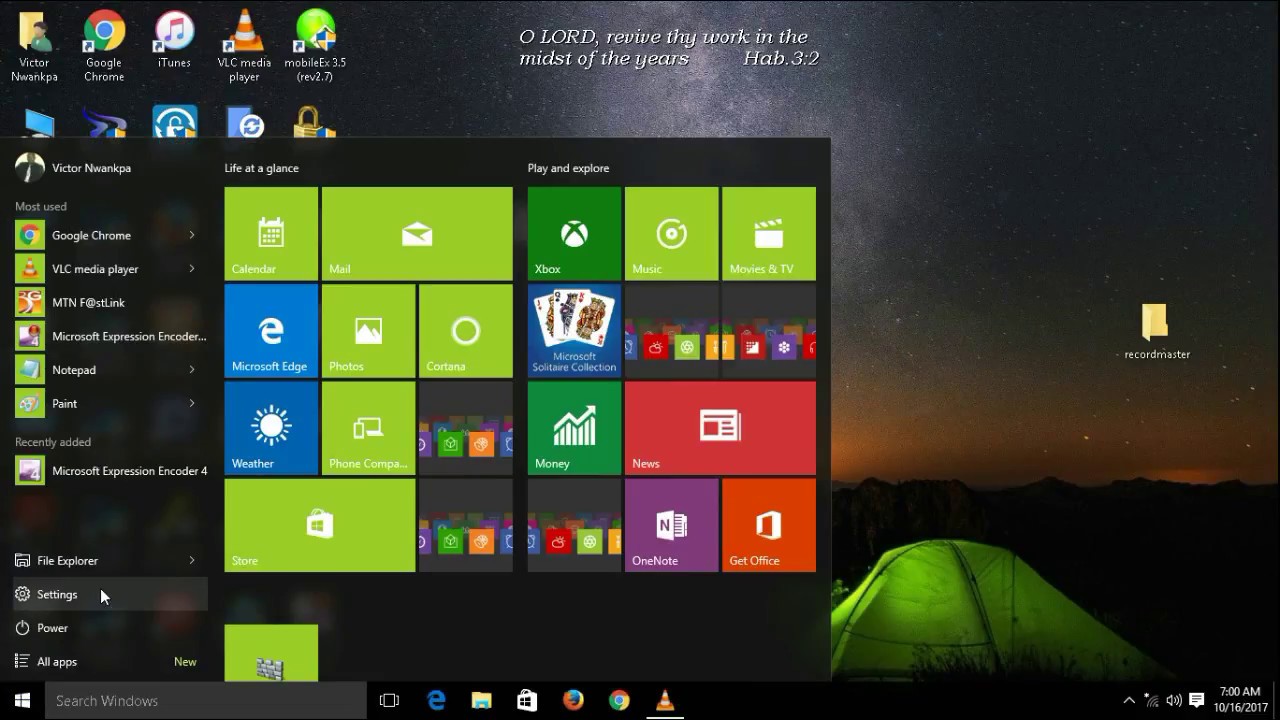Screen dimensions: 1280x720
Task: Open the Music tile
Action: 671,233
